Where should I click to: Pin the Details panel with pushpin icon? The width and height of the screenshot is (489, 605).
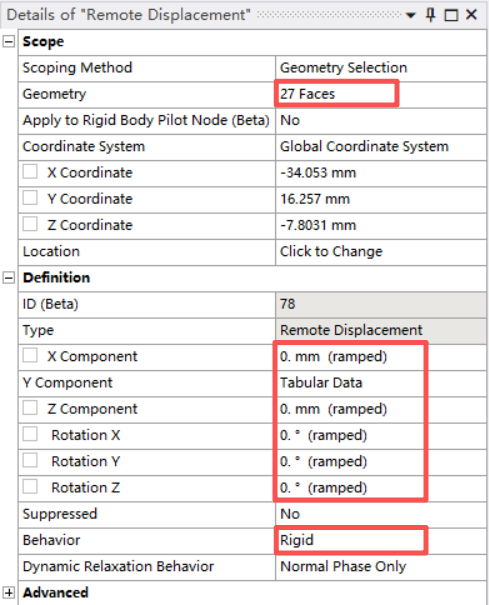tap(431, 15)
